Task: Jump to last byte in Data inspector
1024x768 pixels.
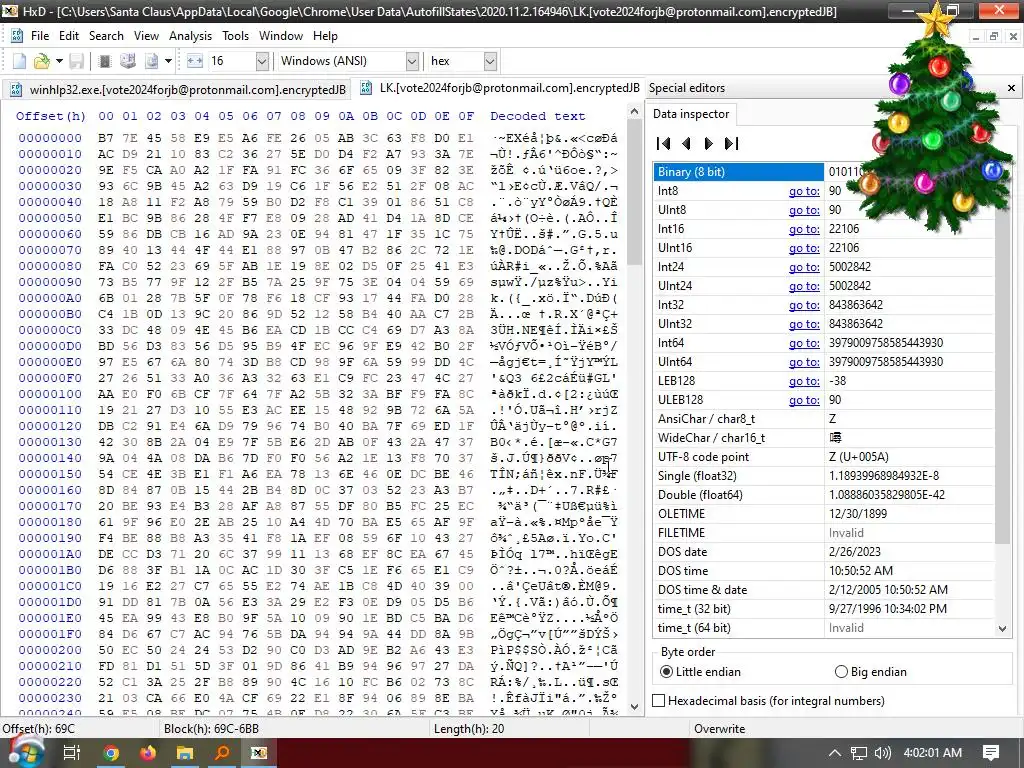Action: 731,143
